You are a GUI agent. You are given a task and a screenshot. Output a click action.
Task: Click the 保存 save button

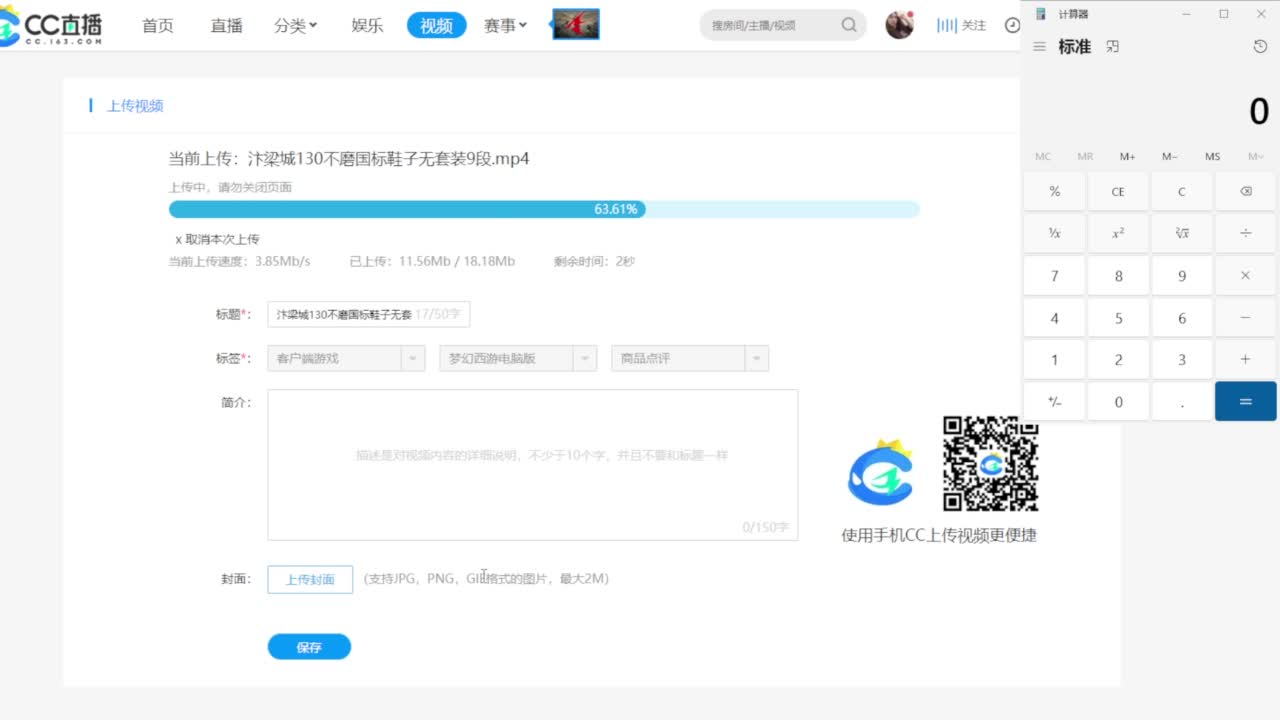pyautogui.click(x=309, y=646)
